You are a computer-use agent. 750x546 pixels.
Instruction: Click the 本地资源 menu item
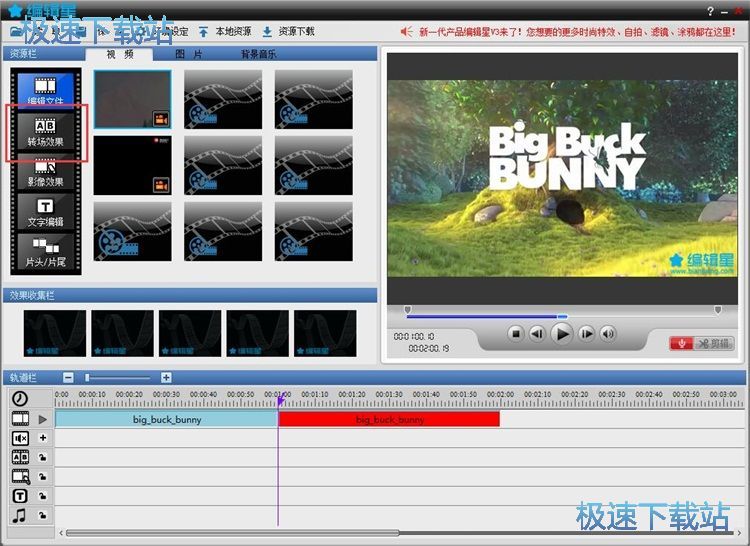(x=233, y=32)
